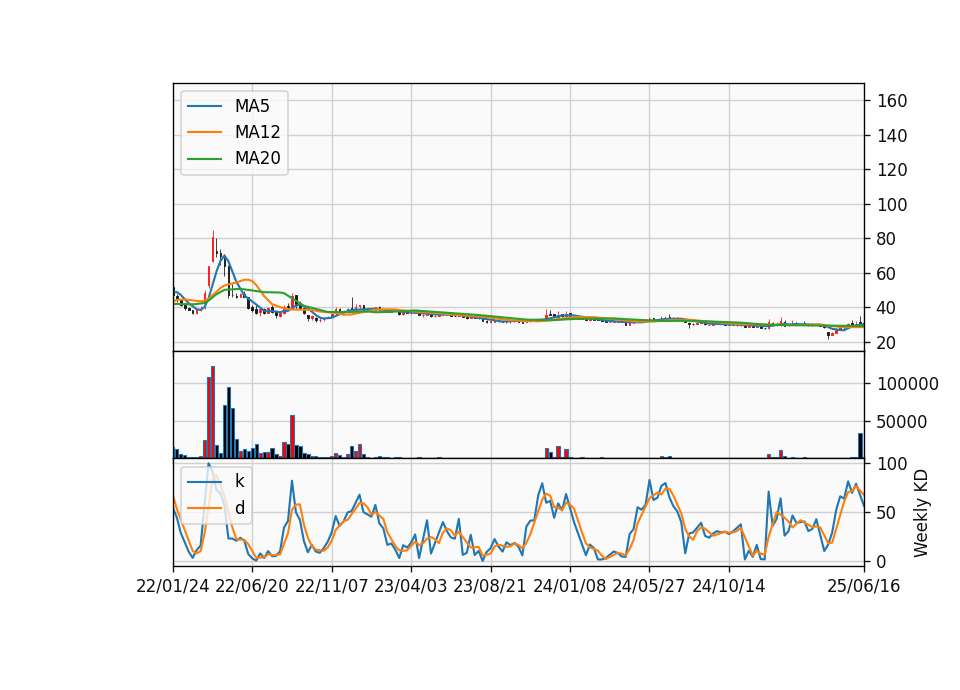
Task: Click the 40 price axis label
Action: (887, 309)
